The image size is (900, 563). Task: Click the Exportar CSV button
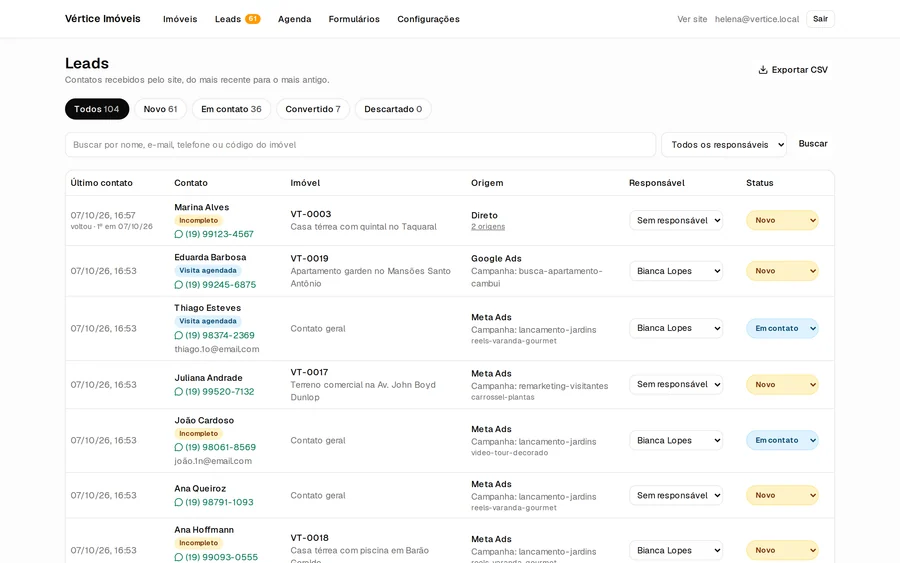coord(793,70)
